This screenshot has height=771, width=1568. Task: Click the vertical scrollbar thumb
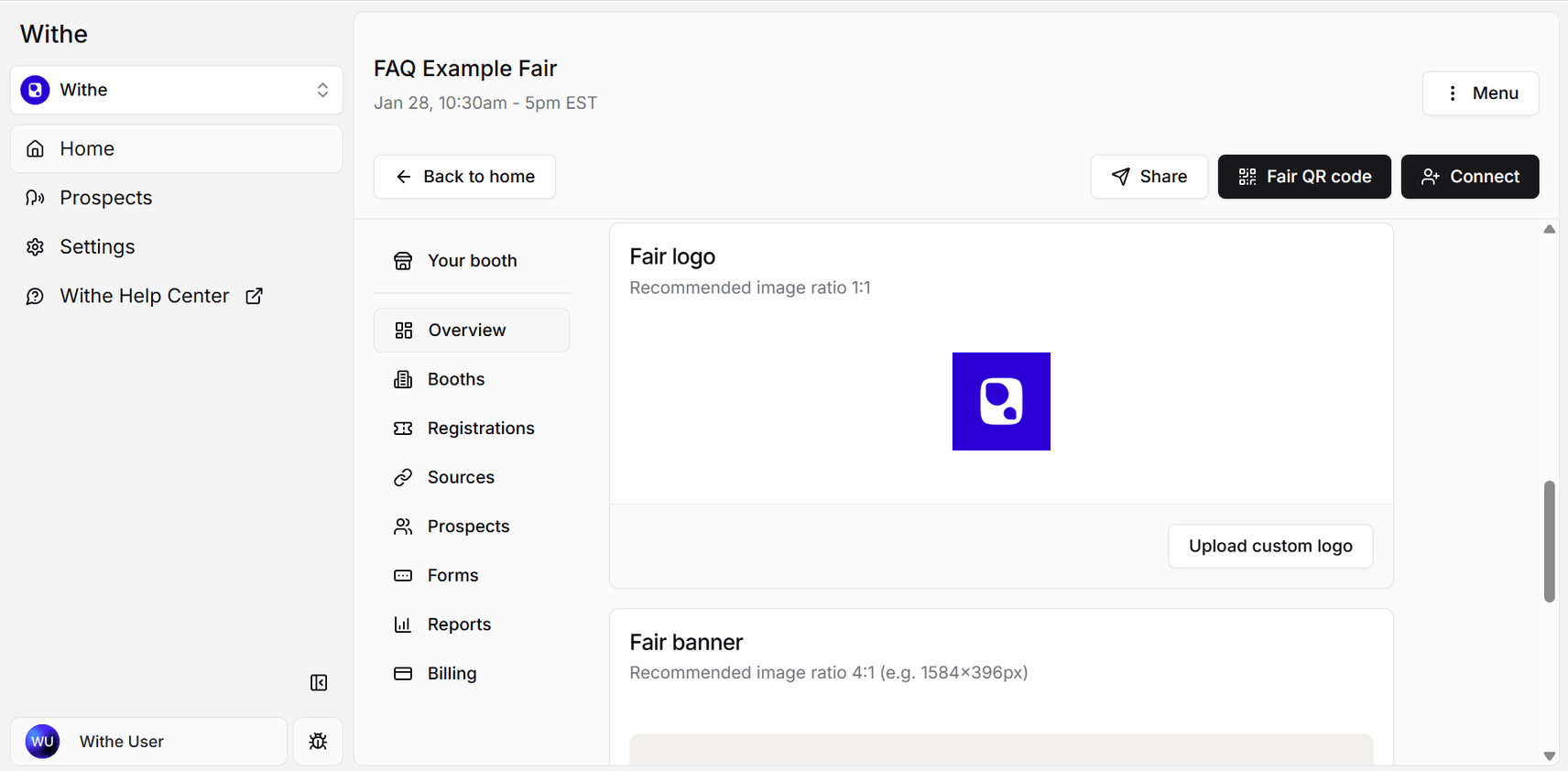click(x=1549, y=541)
